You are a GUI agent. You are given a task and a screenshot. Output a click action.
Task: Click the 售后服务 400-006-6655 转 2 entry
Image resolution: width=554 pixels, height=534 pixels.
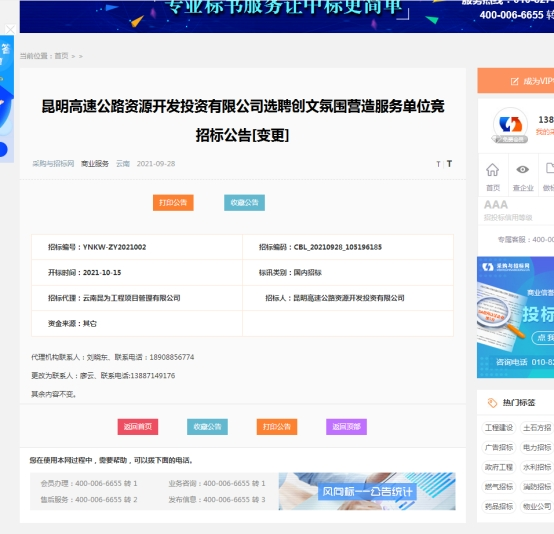point(89,499)
